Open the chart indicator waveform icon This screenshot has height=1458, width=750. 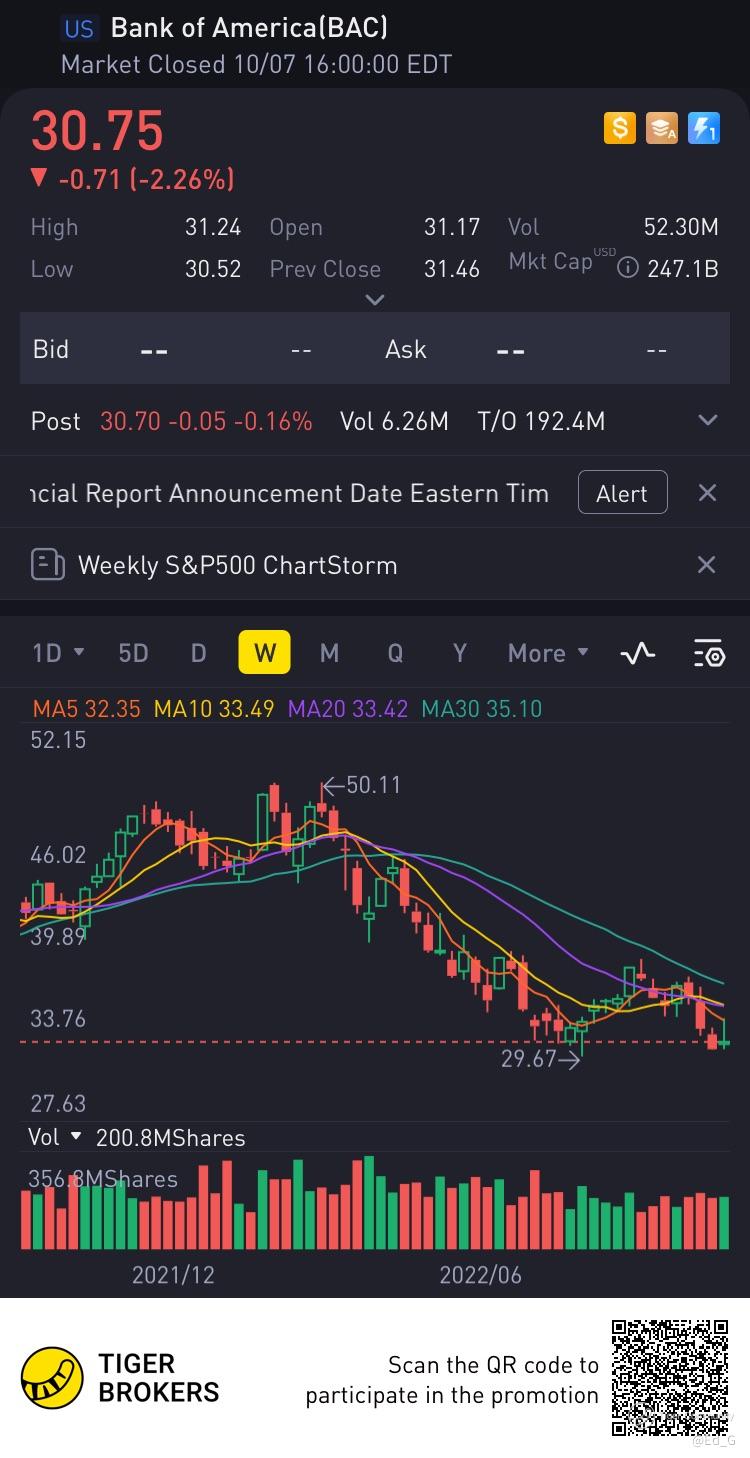(637, 653)
